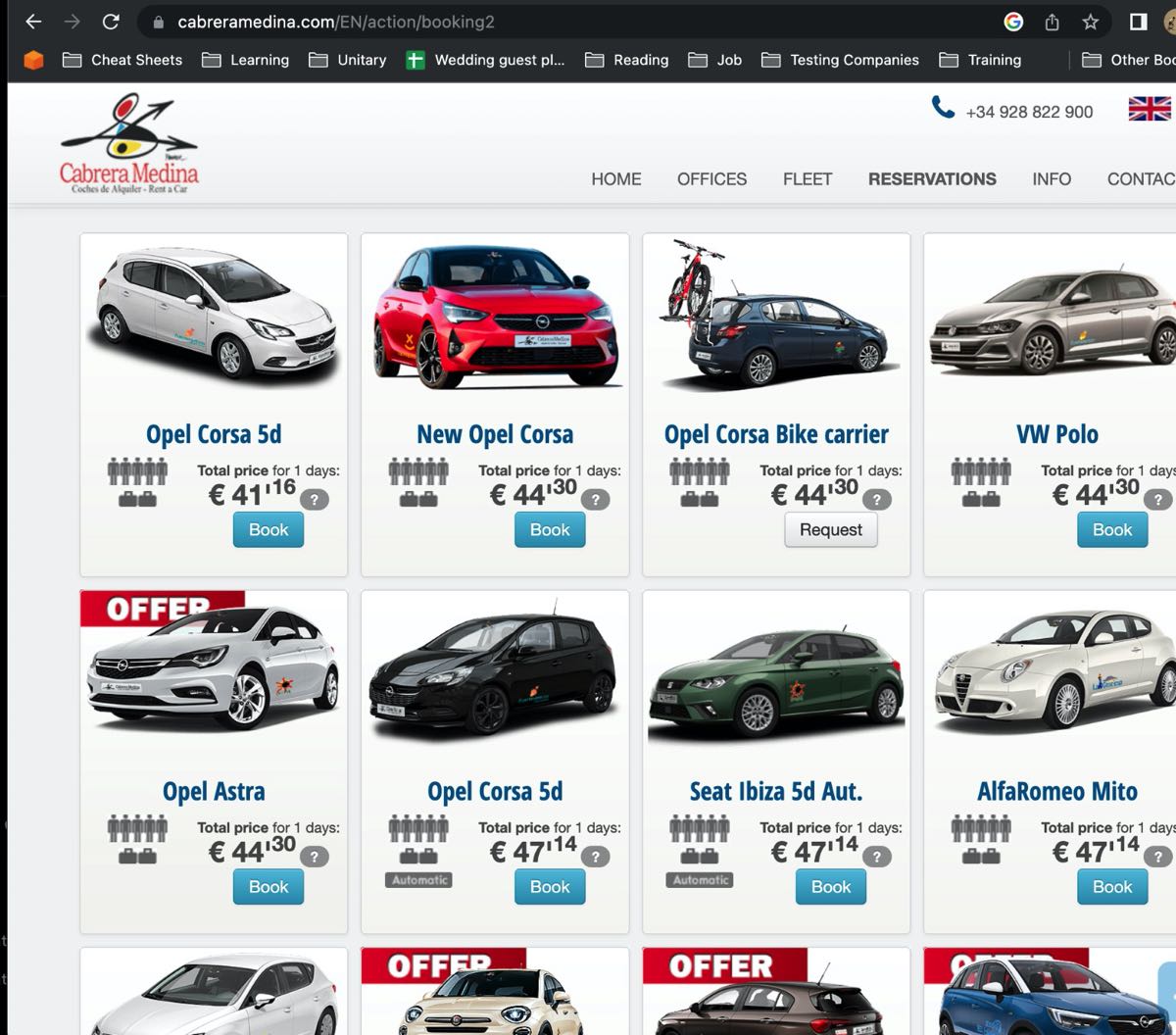Open price help icon for Seat Ibiza 5d Aut.

pyautogui.click(x=876, y=857)
